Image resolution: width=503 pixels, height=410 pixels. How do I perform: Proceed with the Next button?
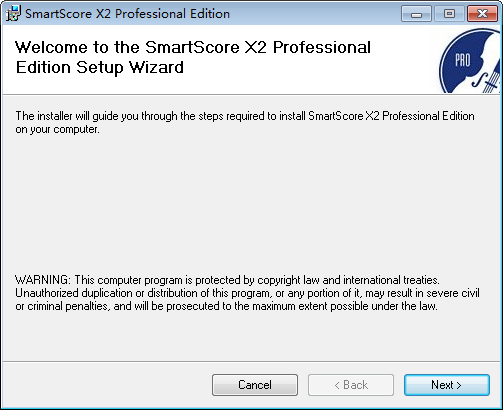447,385
